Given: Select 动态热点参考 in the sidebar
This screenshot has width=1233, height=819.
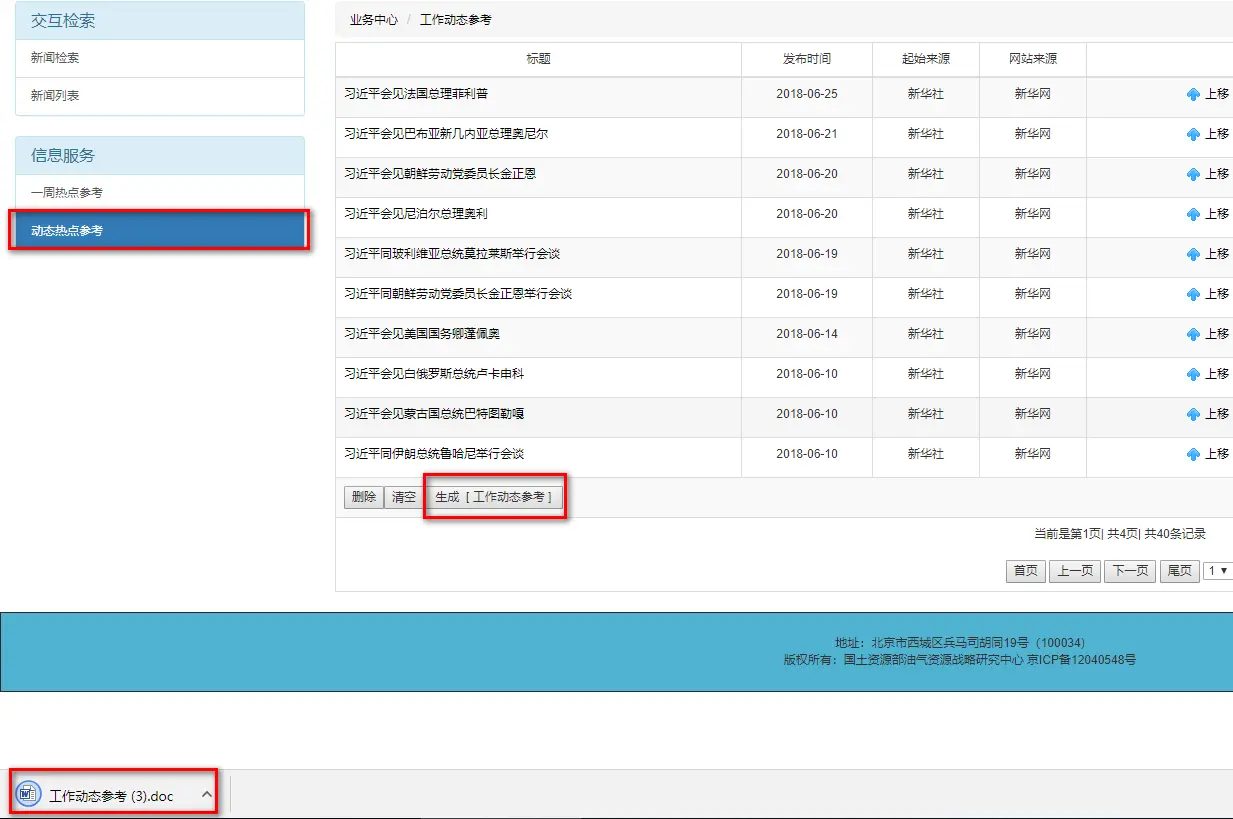Looking at the screenshot, I should [x=160, y=231].
